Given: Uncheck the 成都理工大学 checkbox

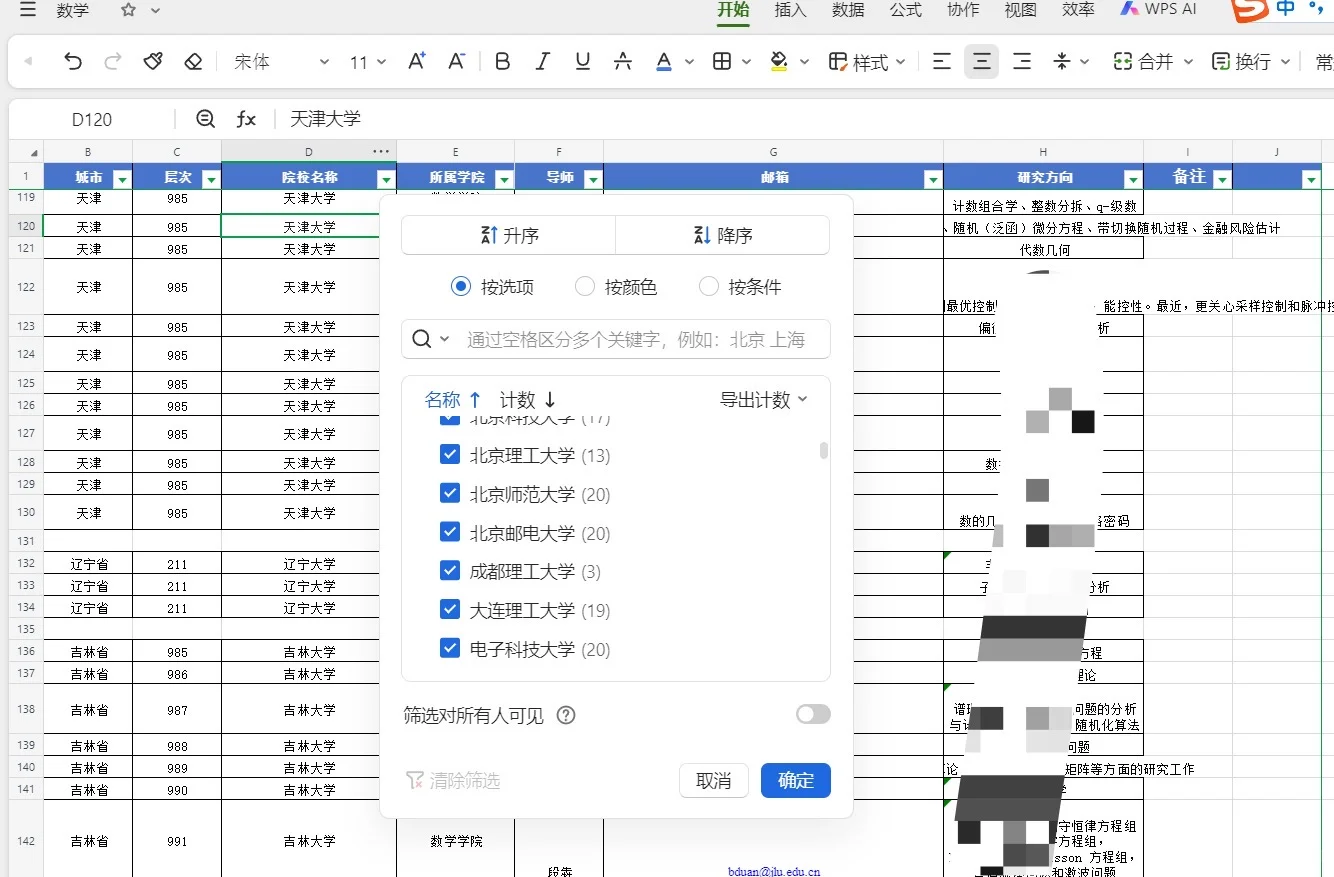Looking at the screenshot, I should (450, 571).
